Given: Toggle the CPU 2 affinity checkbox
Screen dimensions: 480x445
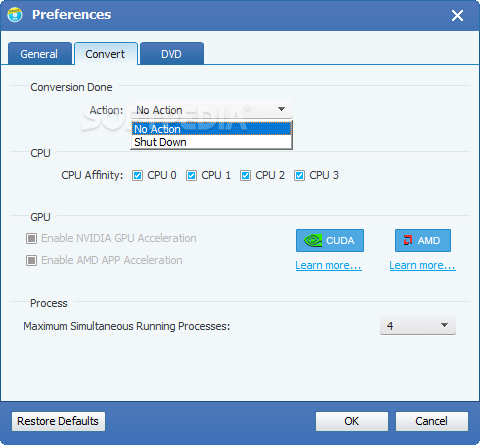Looking at the screenshot, I should pyautogui.click(x=245, y=175).
